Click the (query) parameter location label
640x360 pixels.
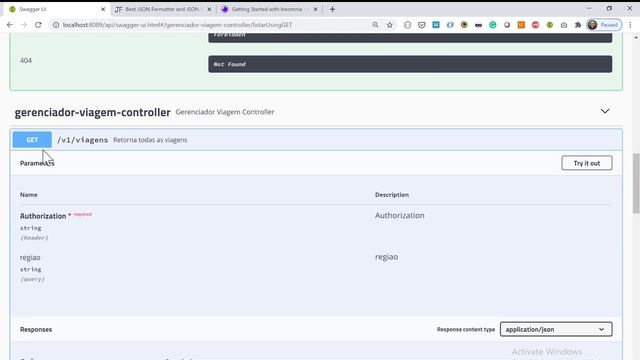(32, 280)
